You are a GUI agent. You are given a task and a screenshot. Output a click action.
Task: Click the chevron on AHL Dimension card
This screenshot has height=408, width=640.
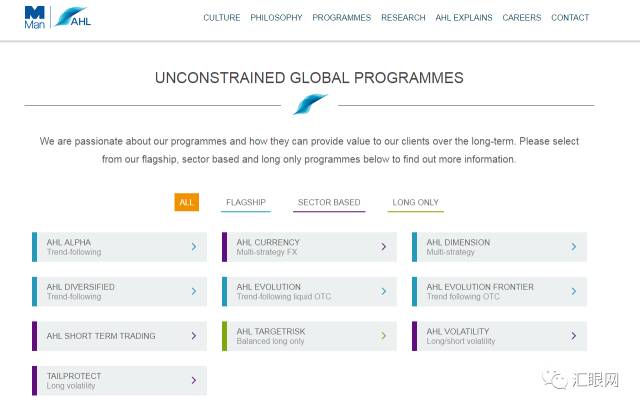573,247
